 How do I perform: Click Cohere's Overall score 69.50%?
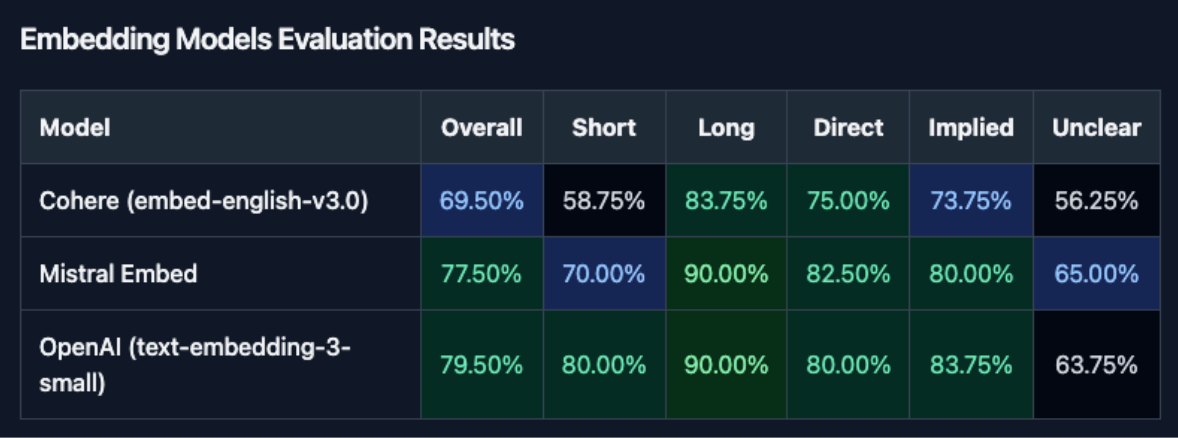coord(482,201)
